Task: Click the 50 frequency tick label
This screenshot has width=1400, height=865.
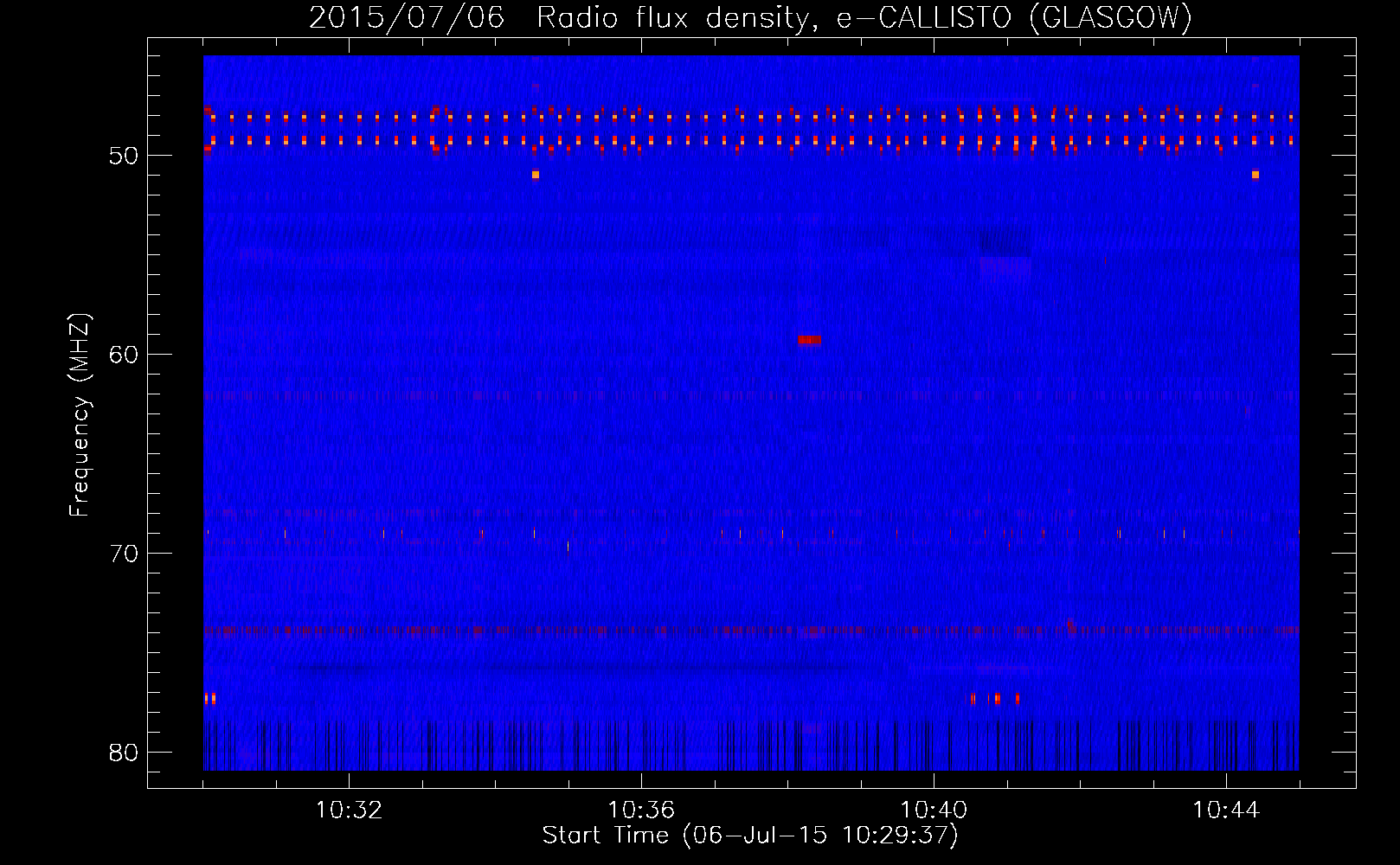Action: pyautogui.click(x=124, y=156)
